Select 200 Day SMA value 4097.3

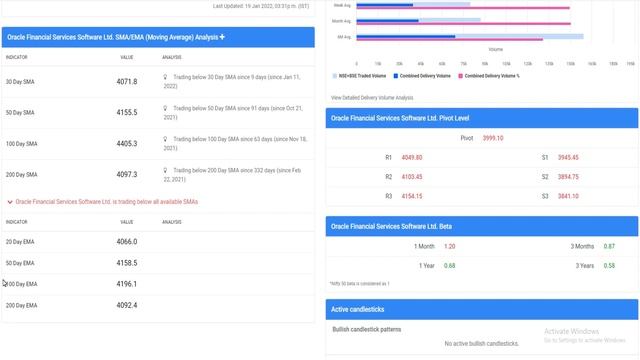click(x=127, y=174)
